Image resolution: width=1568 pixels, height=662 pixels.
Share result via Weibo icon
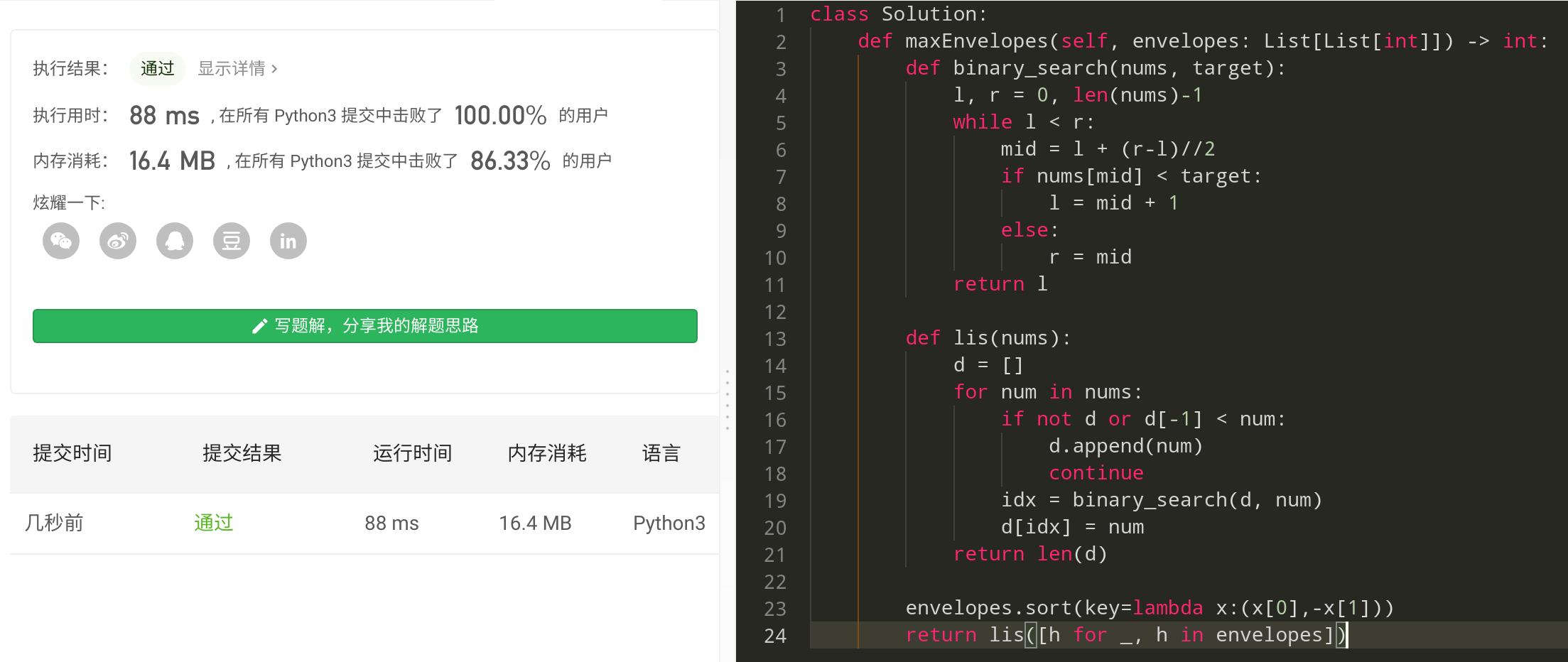[x=118, y=241]
